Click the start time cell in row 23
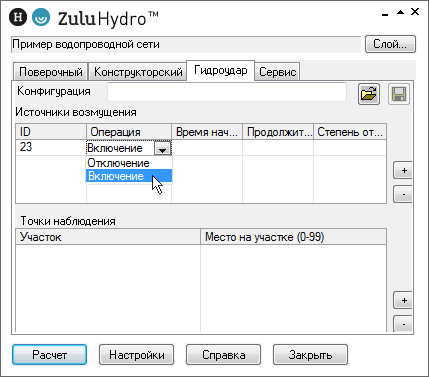The height and width of the screenshot is (377, 429). [x=207, y=148]
